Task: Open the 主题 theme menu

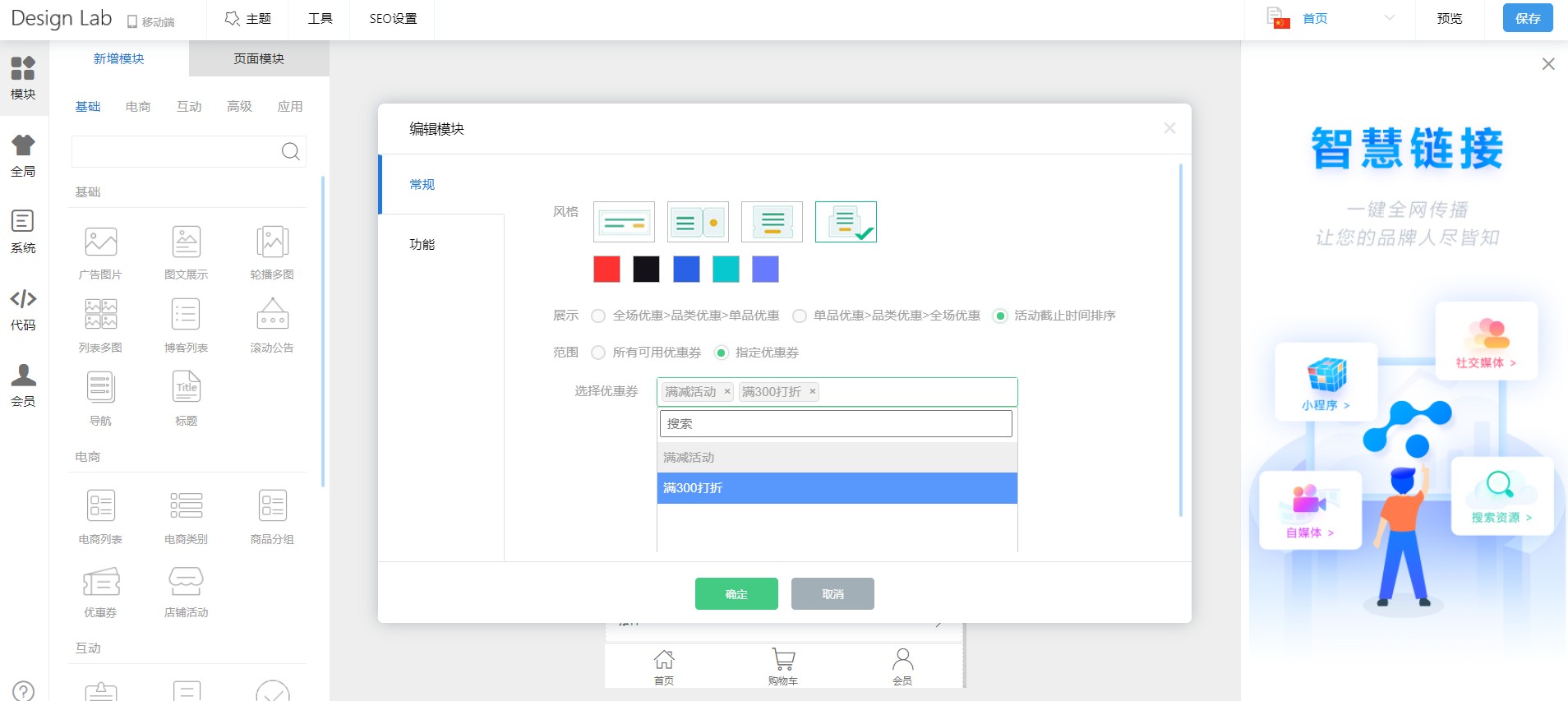Action: point(247,18)
